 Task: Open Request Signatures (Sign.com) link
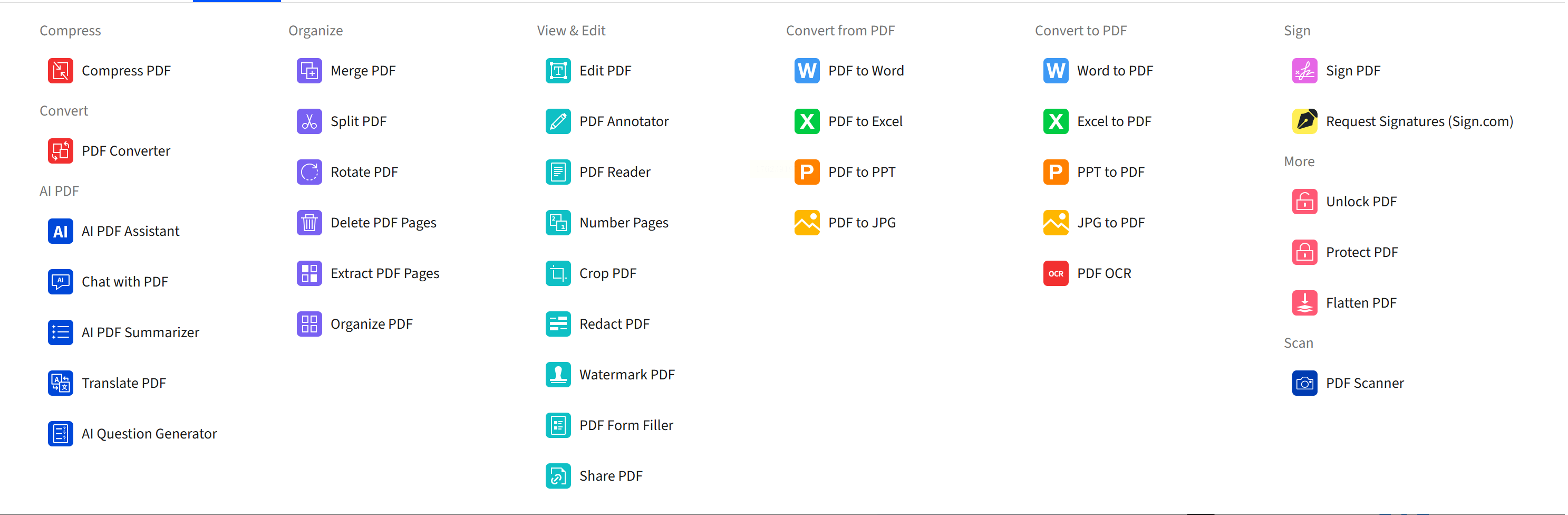click(1419, 121)
